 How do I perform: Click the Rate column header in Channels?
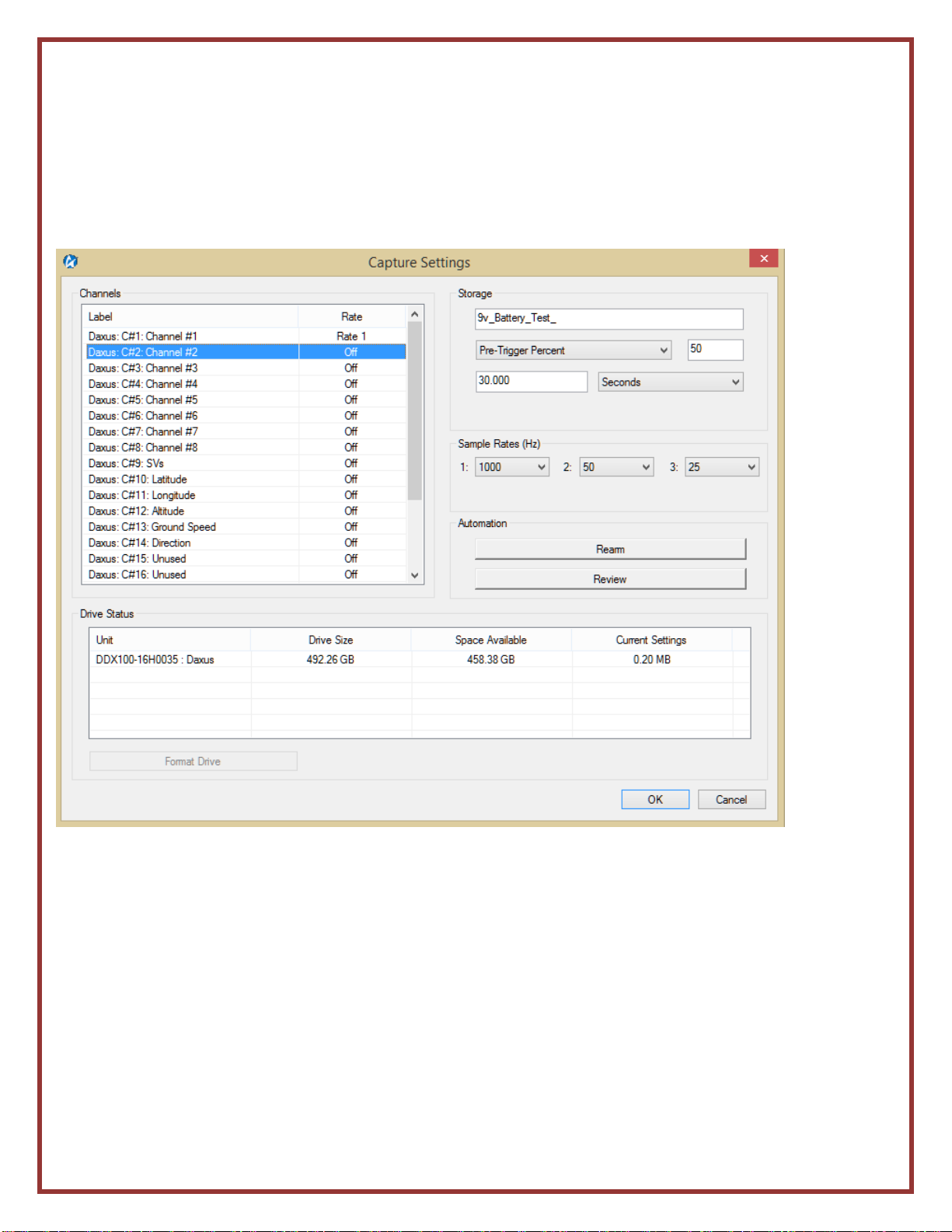(x=352, y=316)
